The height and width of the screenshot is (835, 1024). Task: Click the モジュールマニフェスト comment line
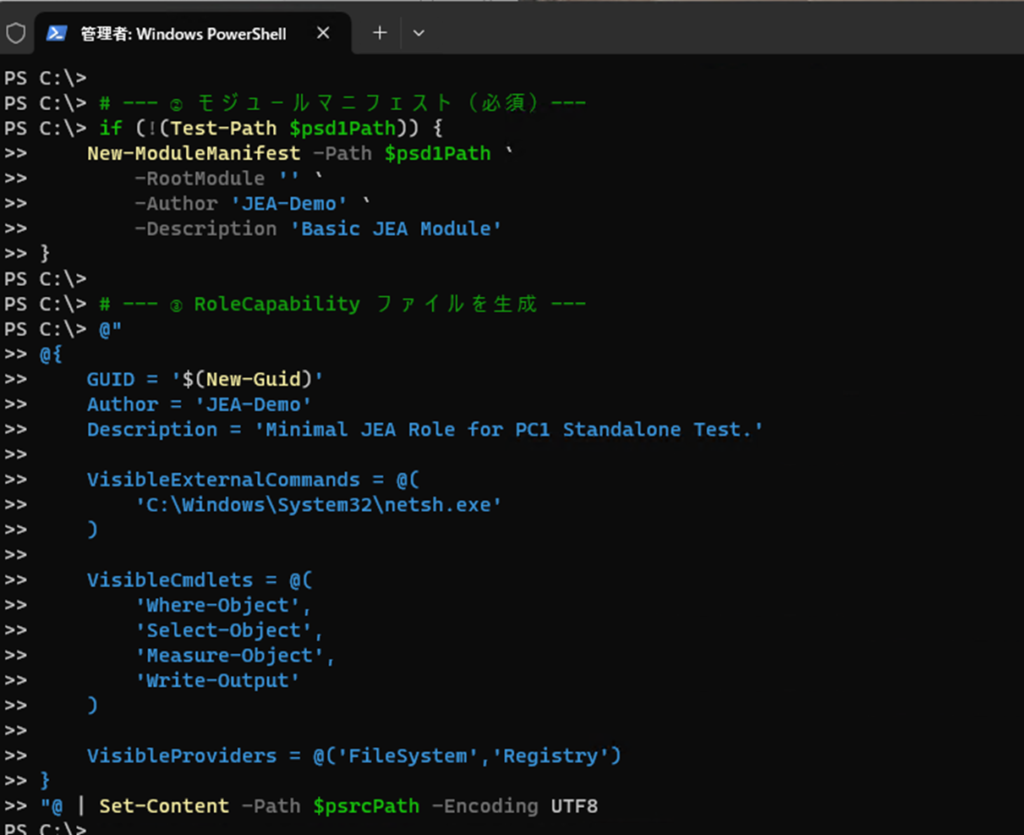342,103
